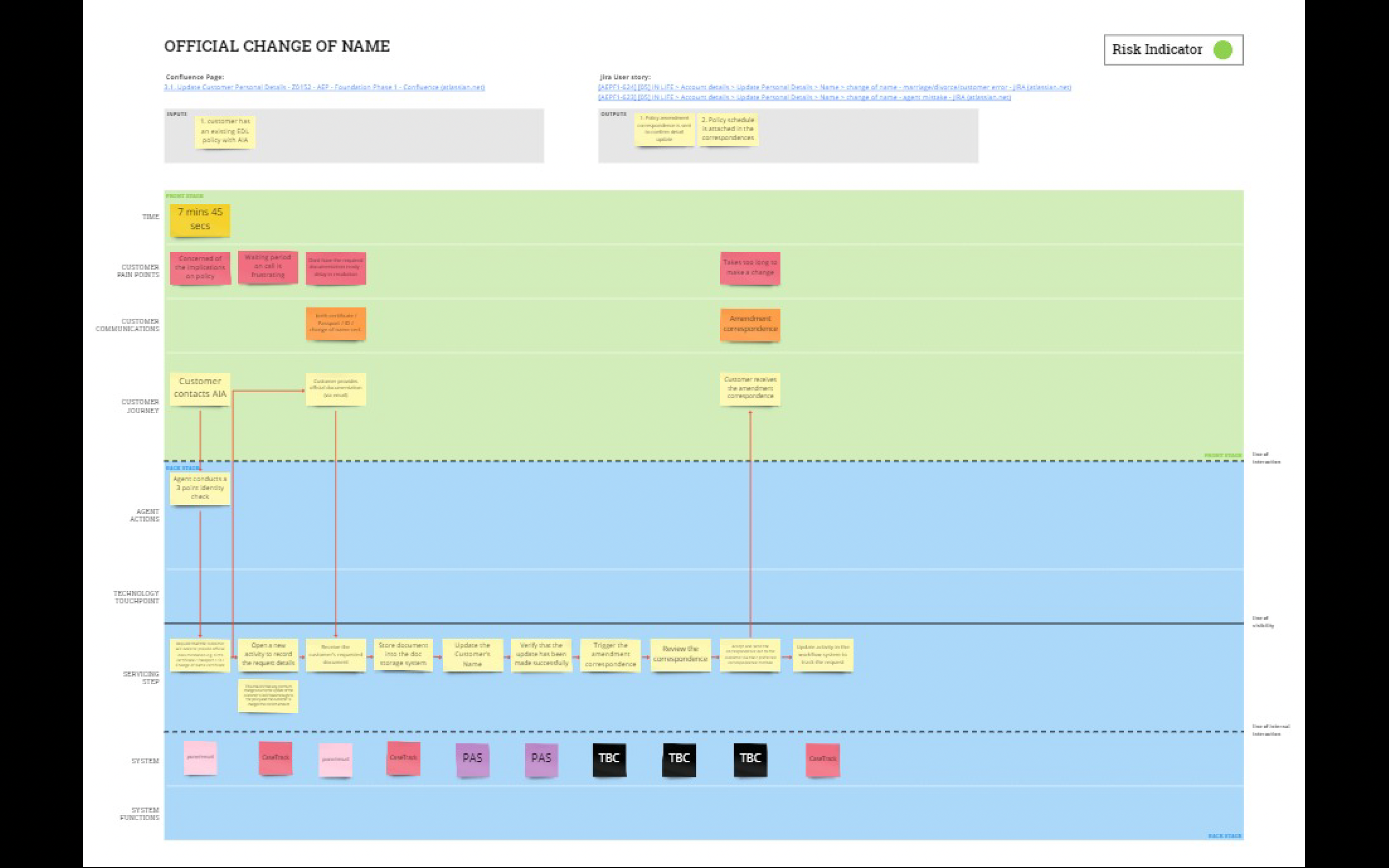The height and width of the screenshot is (868, 1389).
Task: Click 'Agent conducts a 3 point identity check' note
Action: coord(200,488)
